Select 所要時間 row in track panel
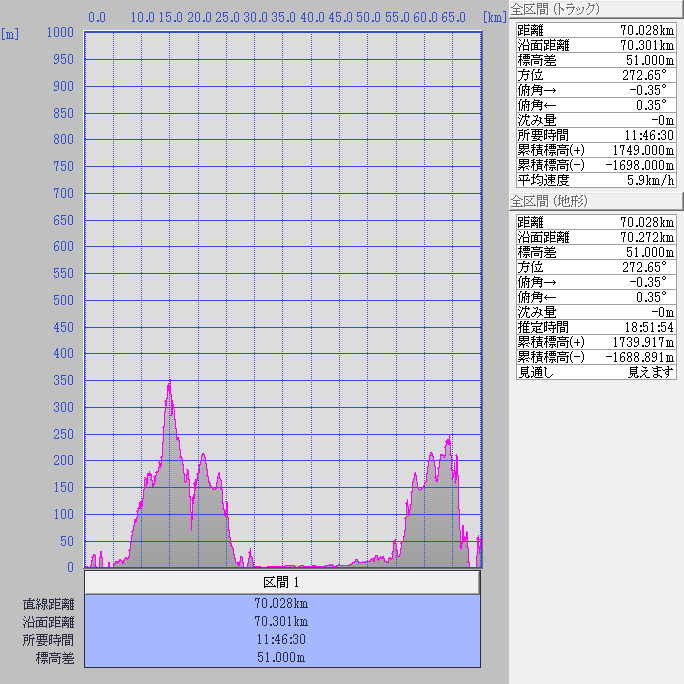 596,135
